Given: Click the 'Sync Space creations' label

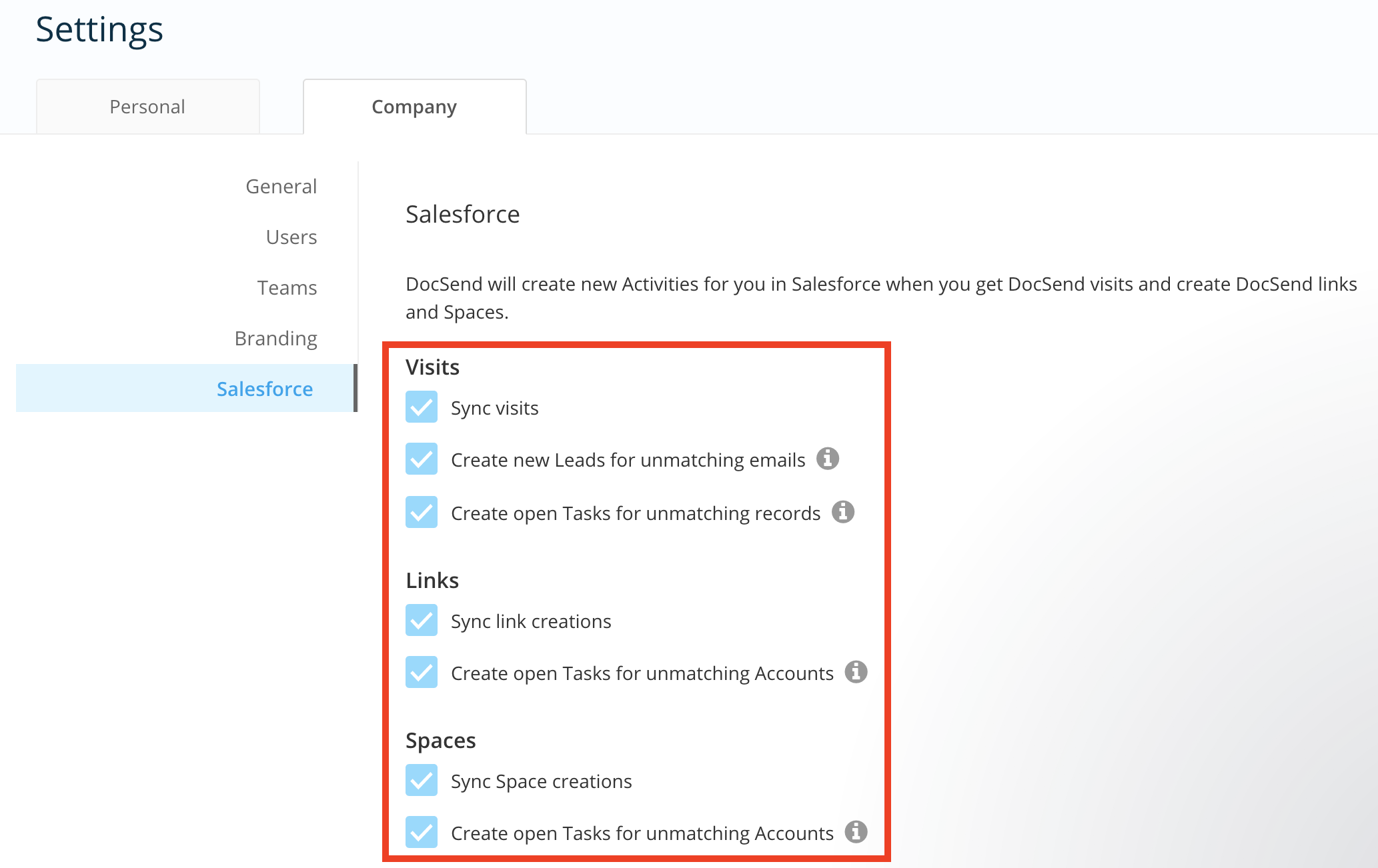Looking at the screenshot, I should pos(542,781).
